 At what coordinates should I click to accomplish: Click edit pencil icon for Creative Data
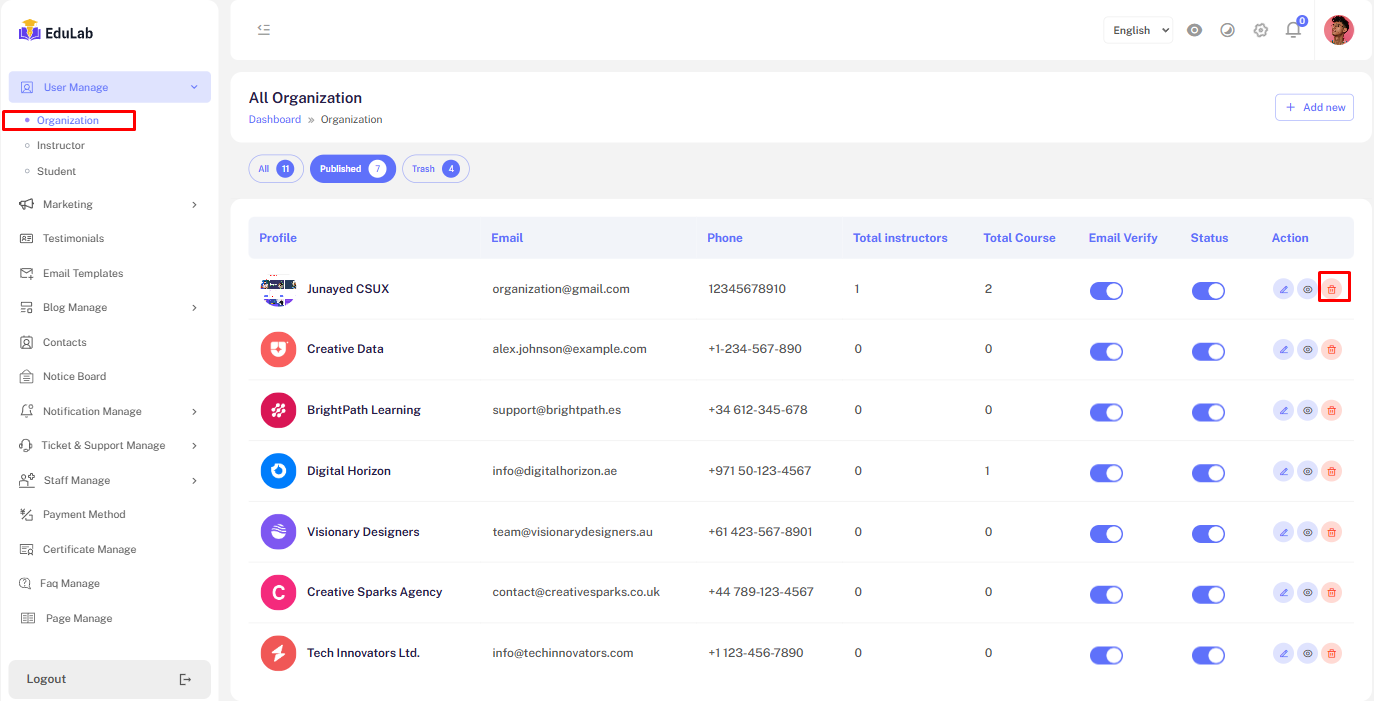point(1283,350)
